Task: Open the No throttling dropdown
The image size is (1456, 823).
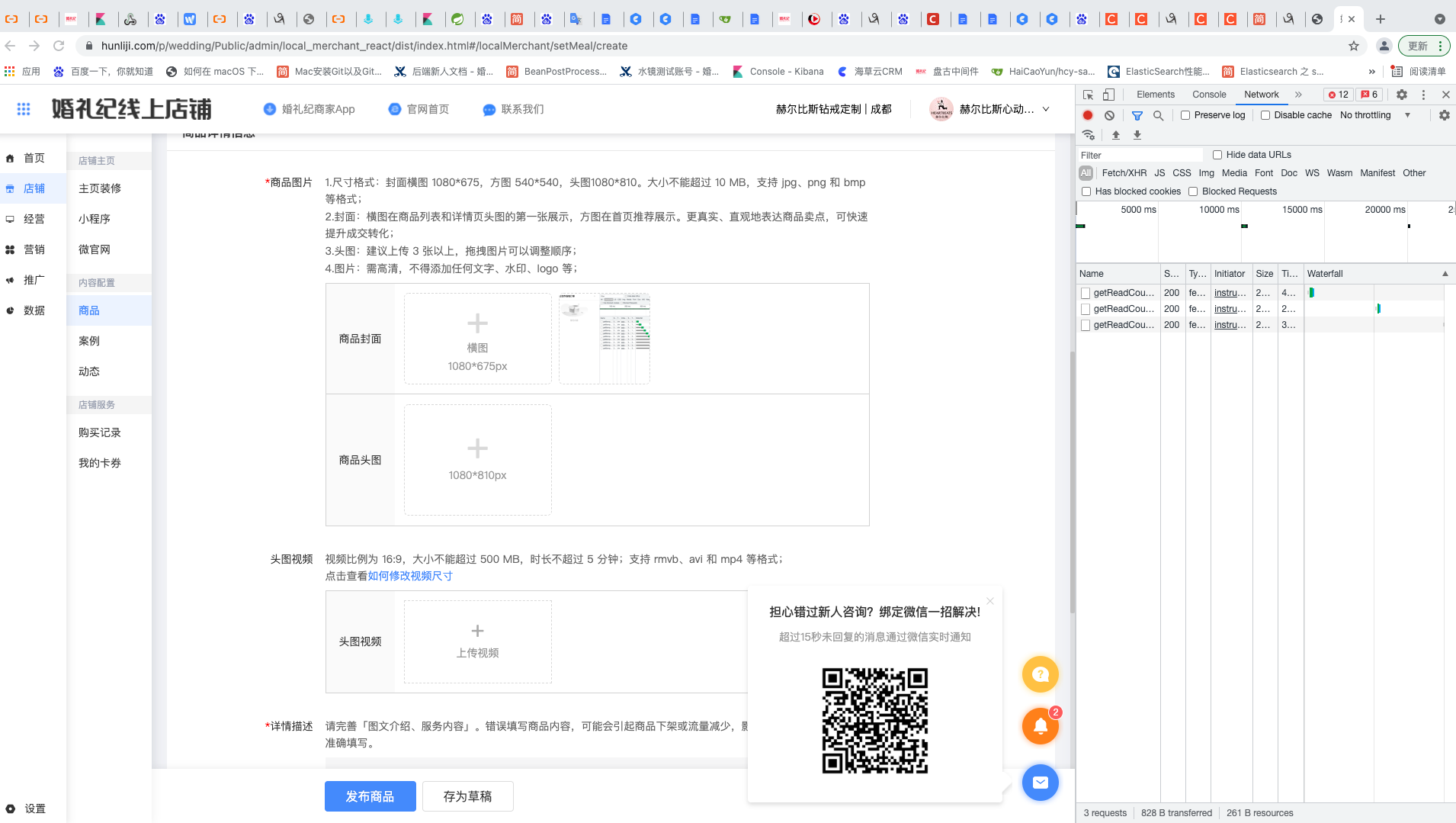Action: [1375, 115]
